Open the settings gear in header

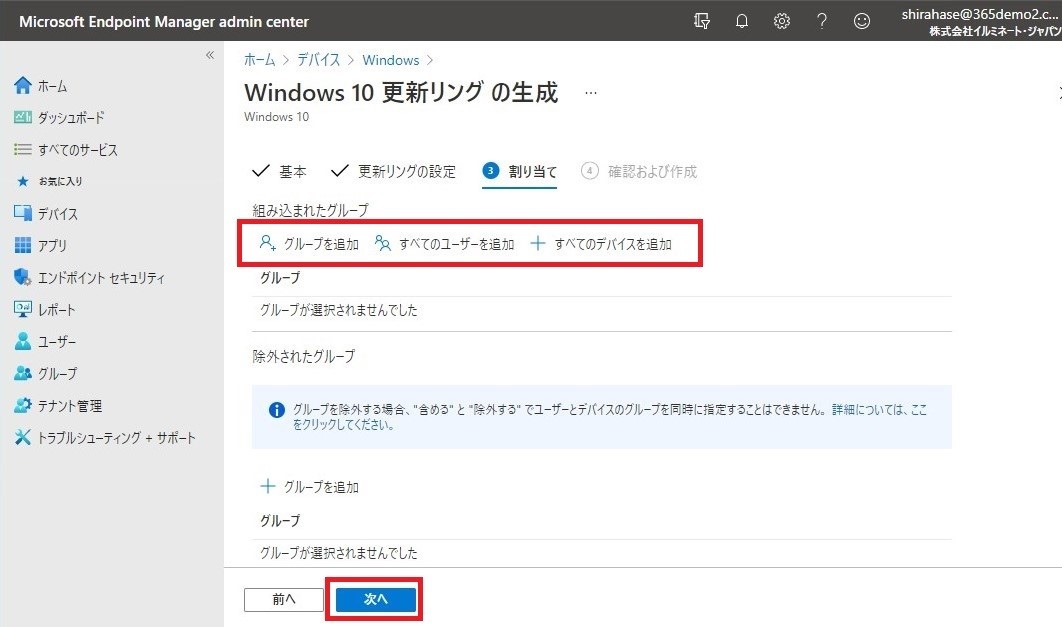click(x=782, y=21)
